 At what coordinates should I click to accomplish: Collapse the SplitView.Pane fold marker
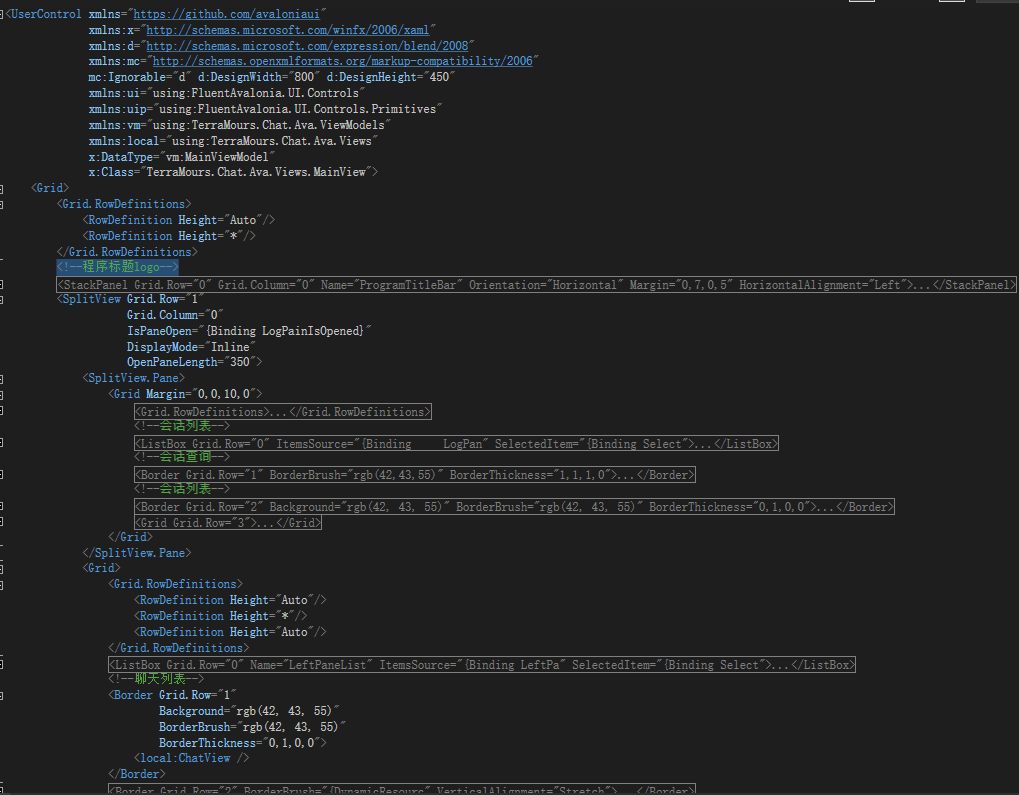pos(6,378)
